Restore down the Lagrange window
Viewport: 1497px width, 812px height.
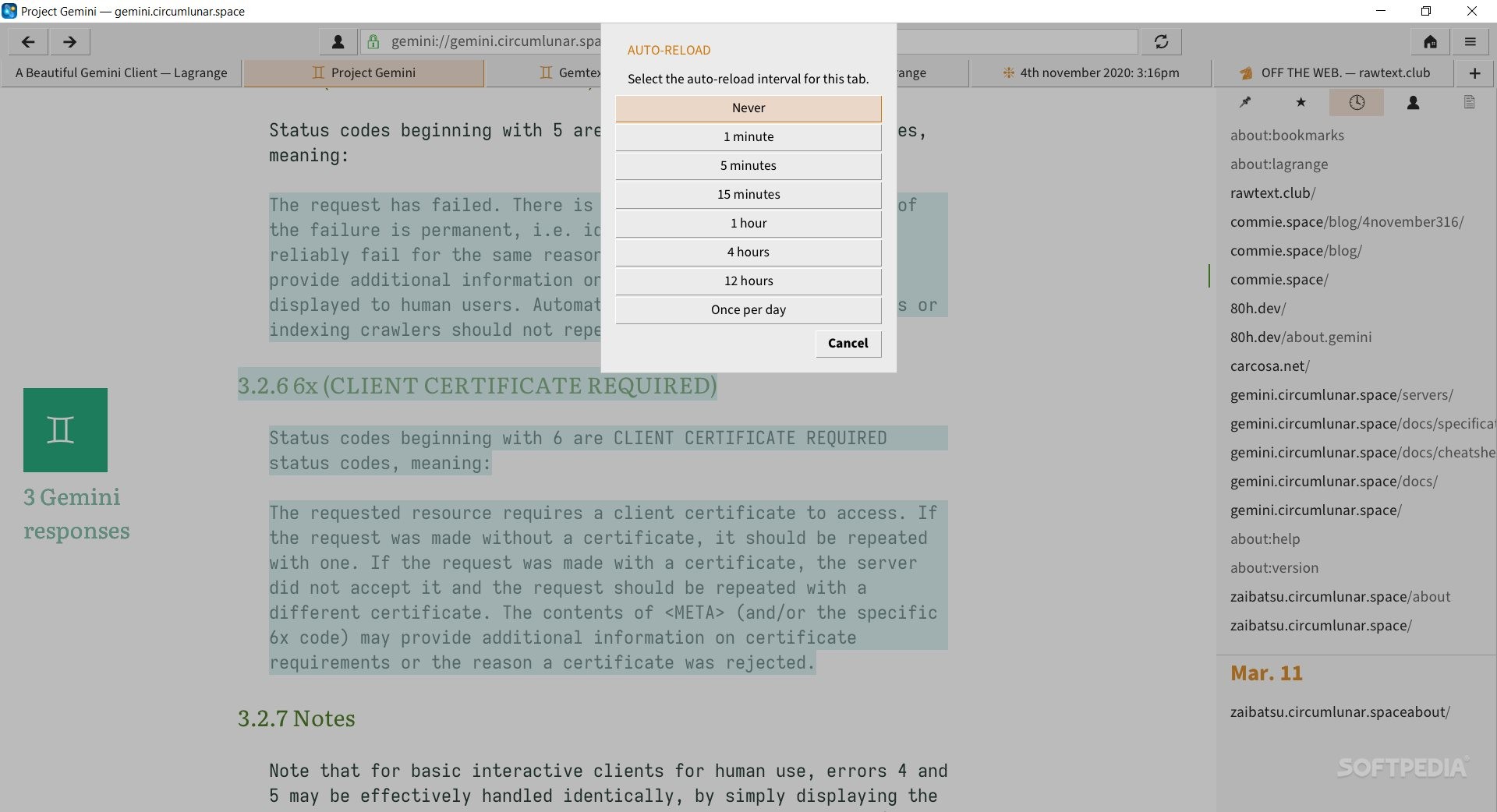(x=1426, y=11)
